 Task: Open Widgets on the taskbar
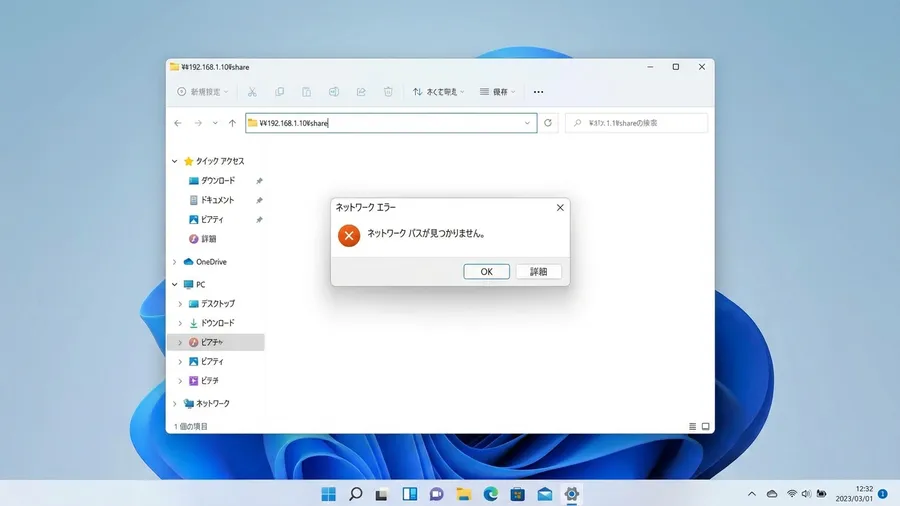coord(410,494)
